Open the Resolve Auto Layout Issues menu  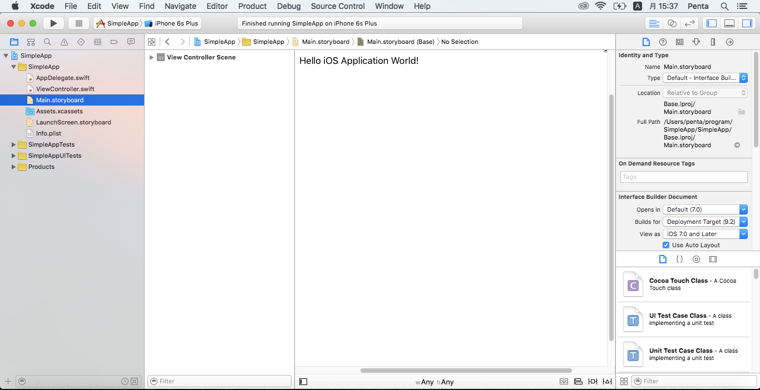(607, 382)
